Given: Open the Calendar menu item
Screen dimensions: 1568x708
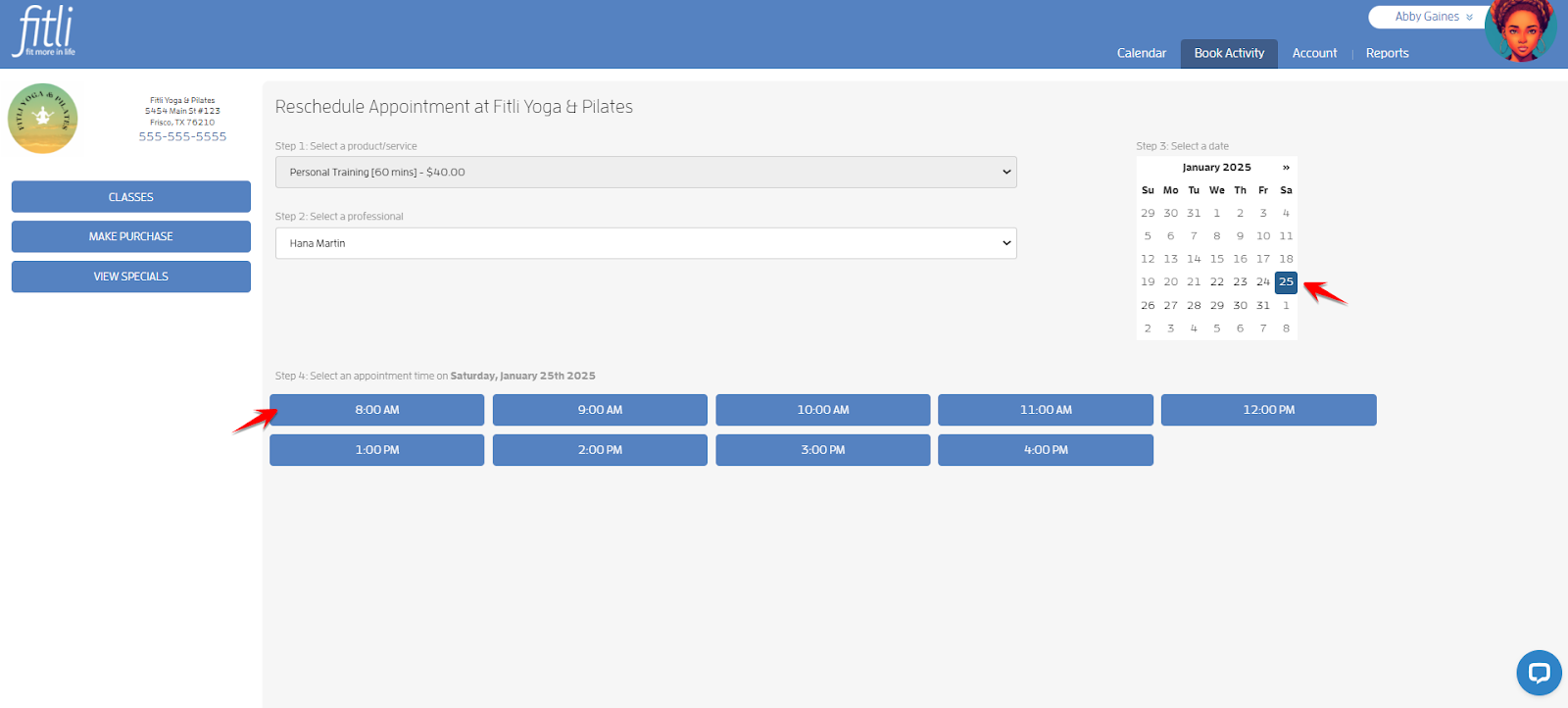Looking at the screenshot, I should (1142, 53).
